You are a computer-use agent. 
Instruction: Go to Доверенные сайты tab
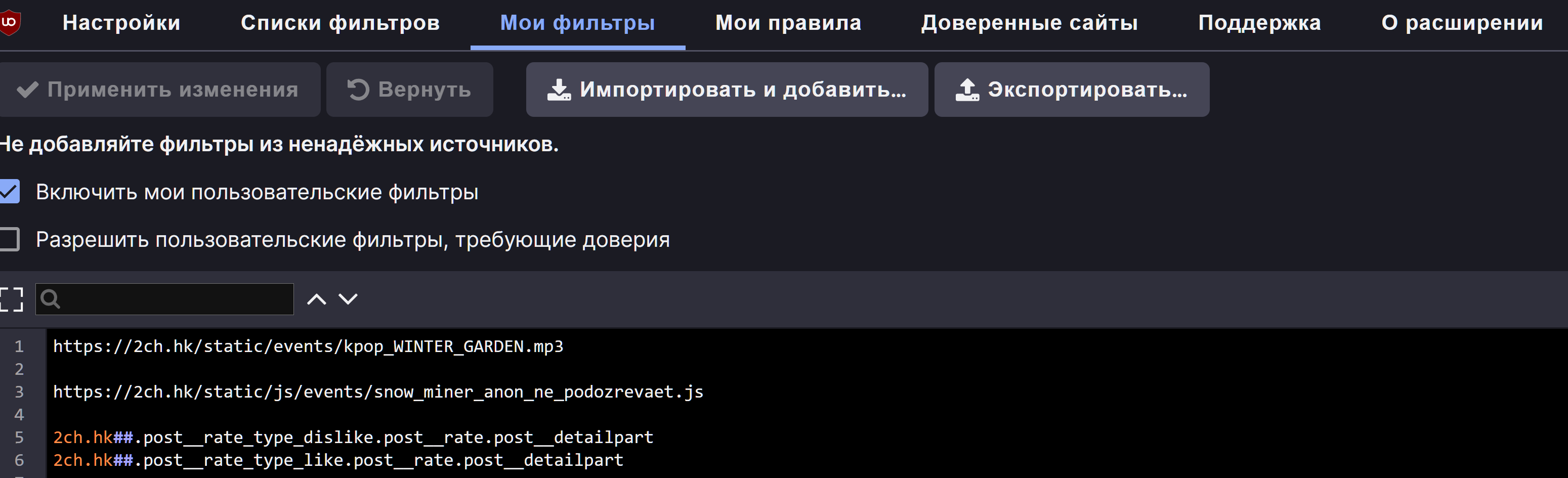point(1029,23)
